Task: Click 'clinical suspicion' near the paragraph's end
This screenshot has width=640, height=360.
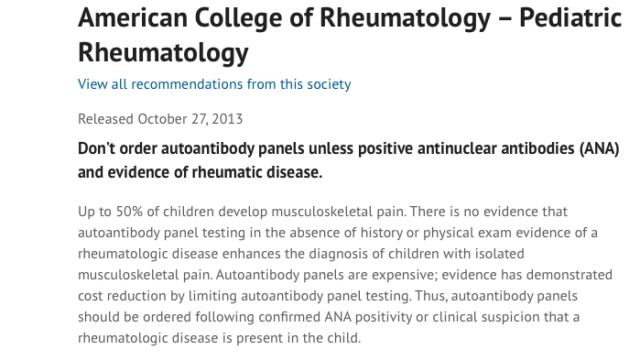Action: (486, 317)
